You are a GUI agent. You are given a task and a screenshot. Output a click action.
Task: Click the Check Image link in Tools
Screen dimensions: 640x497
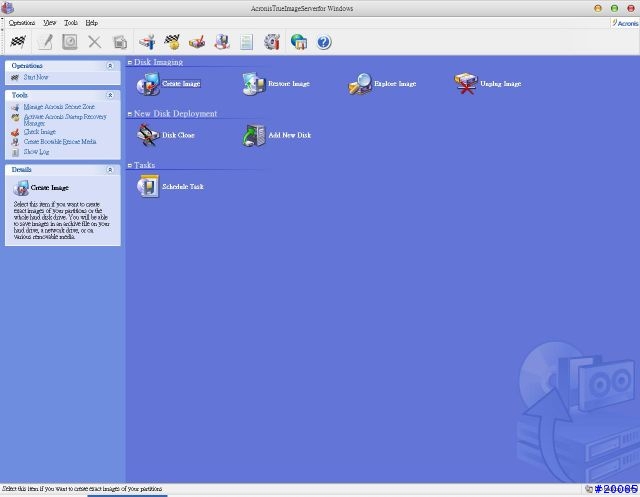pyautogui.click(x=40, y=132)
